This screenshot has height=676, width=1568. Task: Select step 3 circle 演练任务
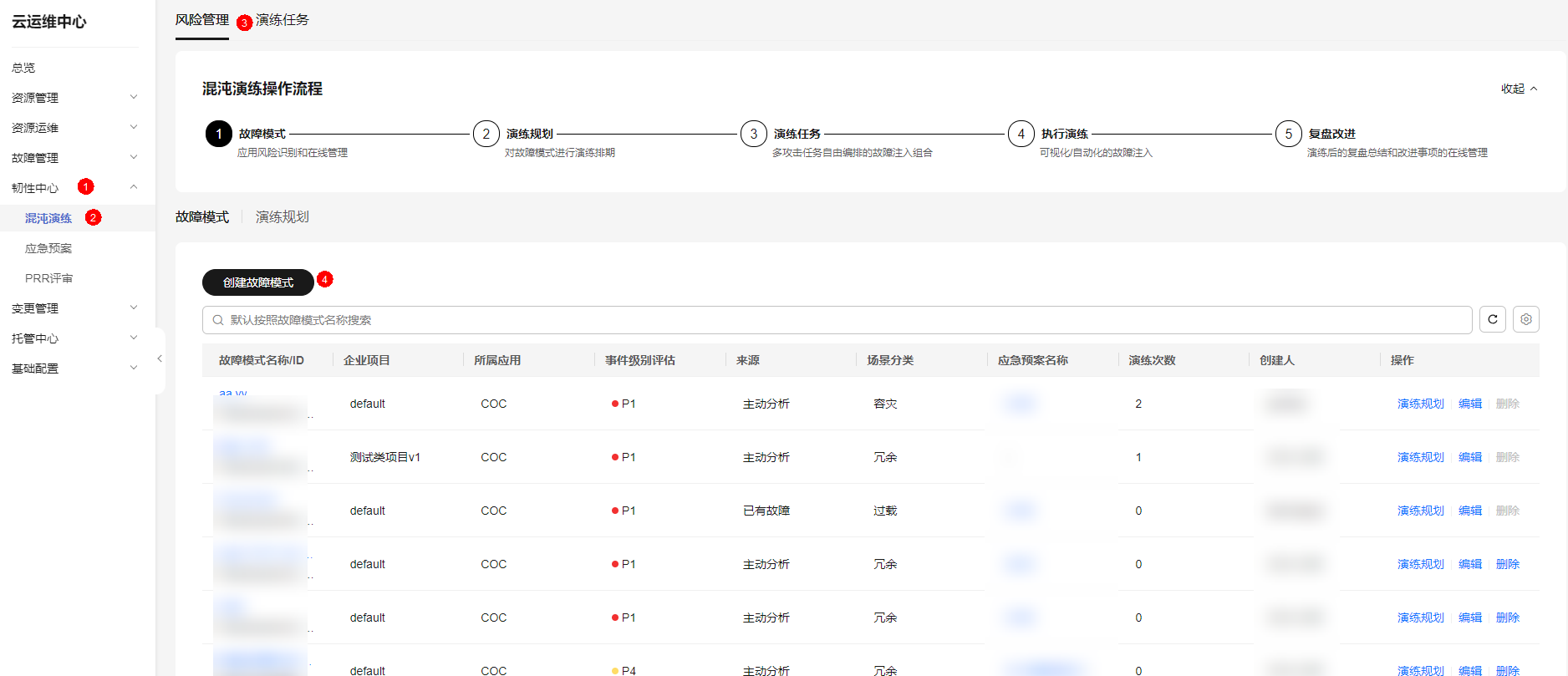754,134
